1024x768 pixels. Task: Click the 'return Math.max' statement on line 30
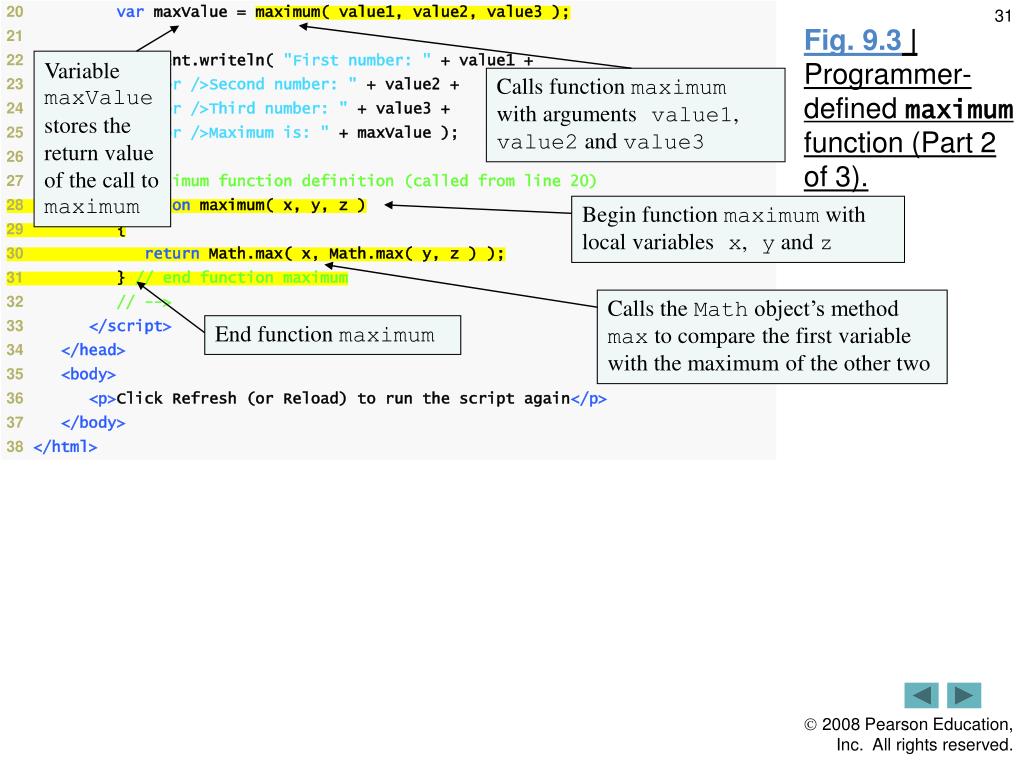(325, 253)
